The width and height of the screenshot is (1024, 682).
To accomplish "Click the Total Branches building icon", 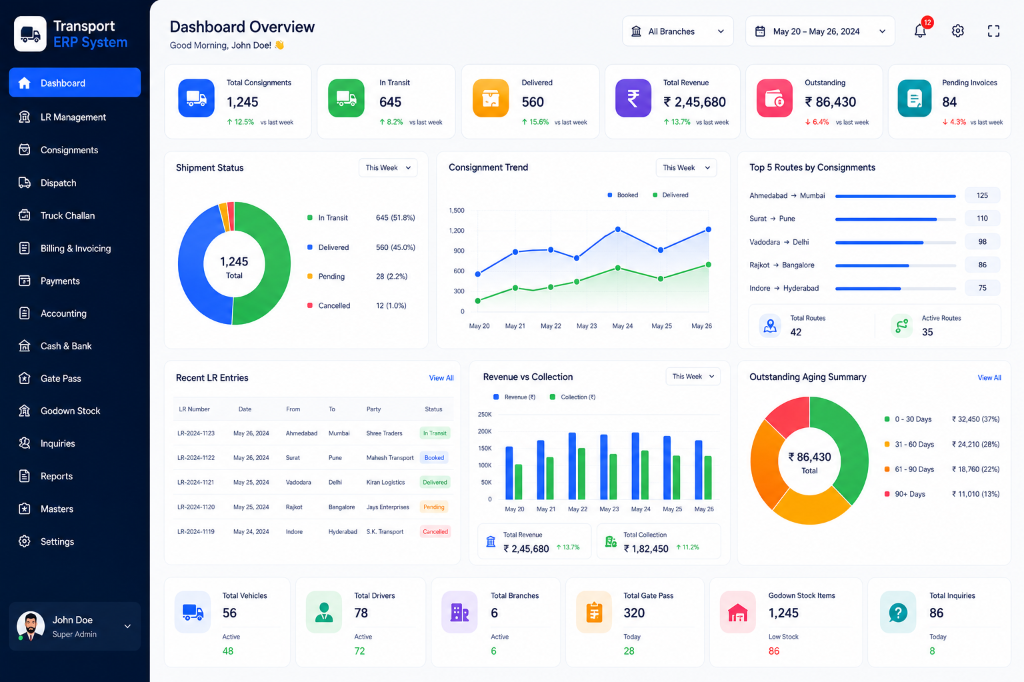I will click(460, 612).
